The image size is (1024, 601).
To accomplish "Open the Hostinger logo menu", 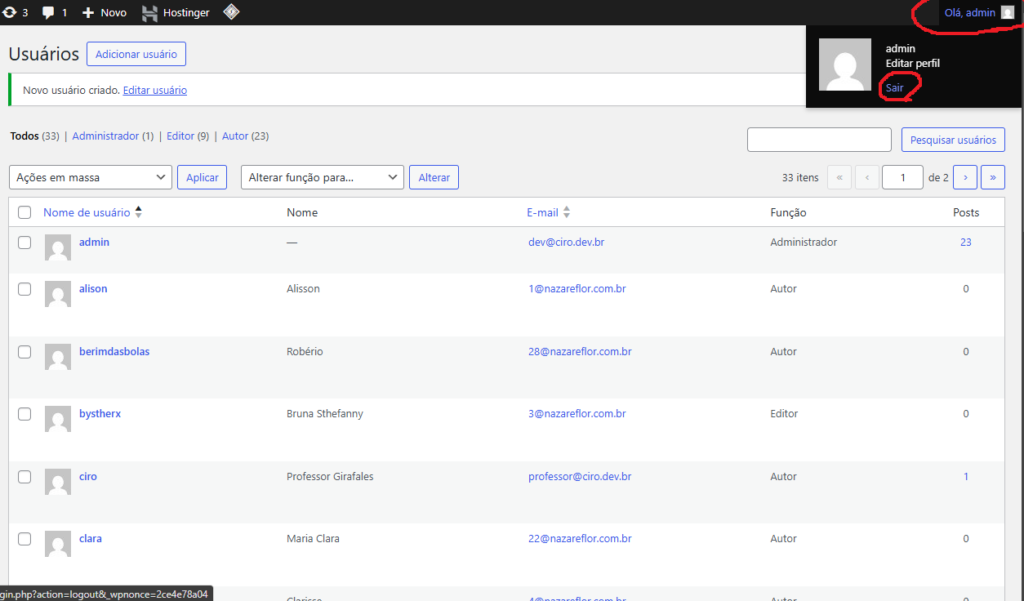I will pyautogui.click(x=150, y=13).
